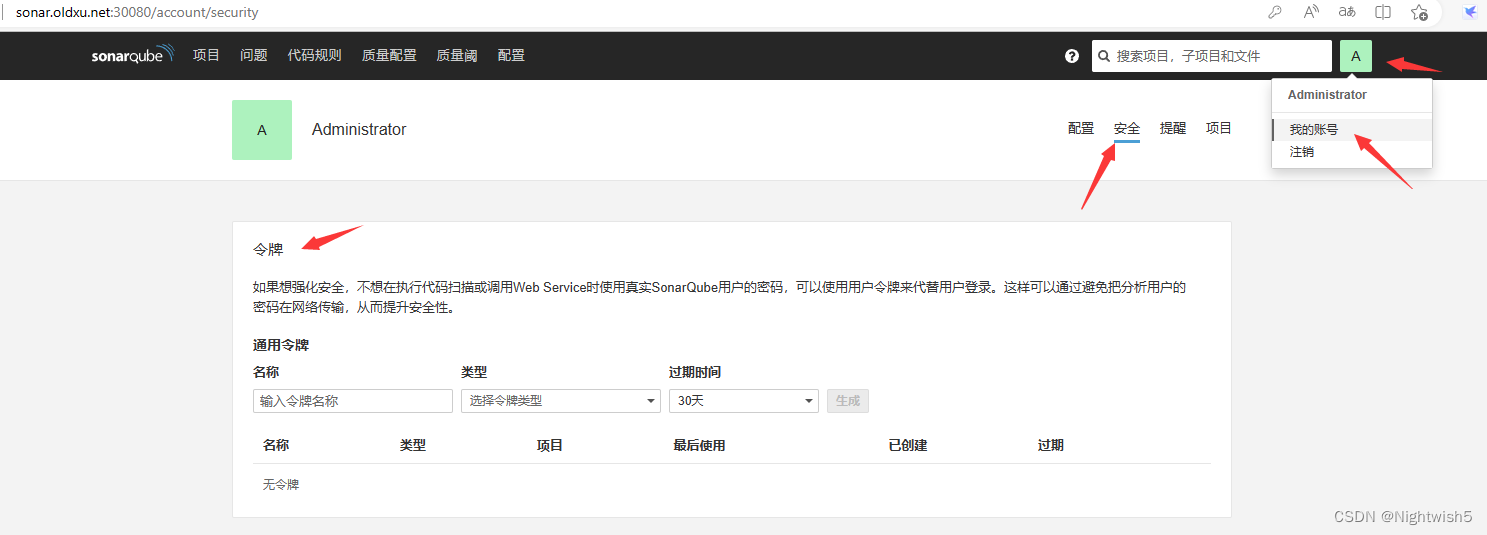
Task: Expand the 选择令牌类型 dropdown
Action: click(561, 401)
